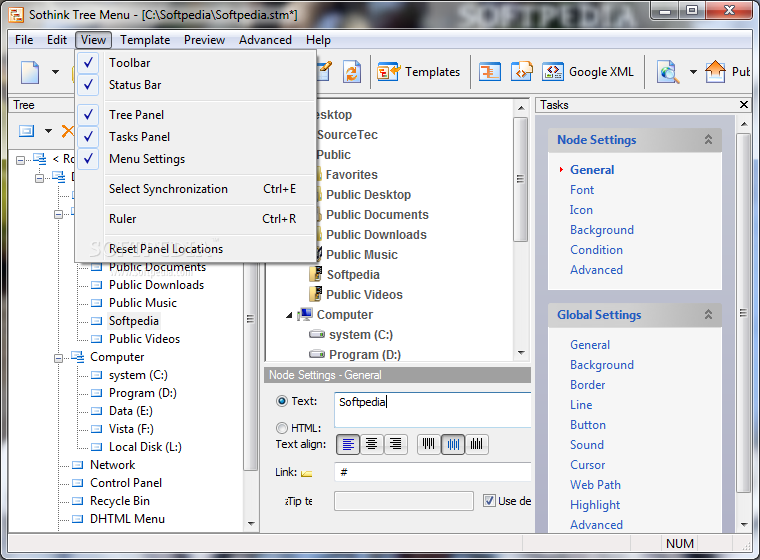Open the Advanced menu
This screenshot has height=560, width=760.
[x=265, y=40]
